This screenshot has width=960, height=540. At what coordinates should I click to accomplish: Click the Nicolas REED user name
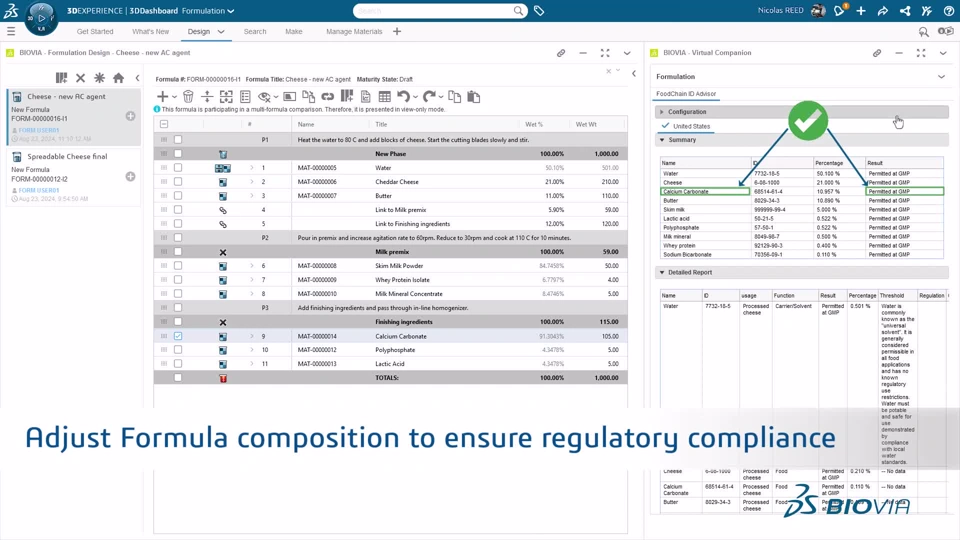pos(781,10)
